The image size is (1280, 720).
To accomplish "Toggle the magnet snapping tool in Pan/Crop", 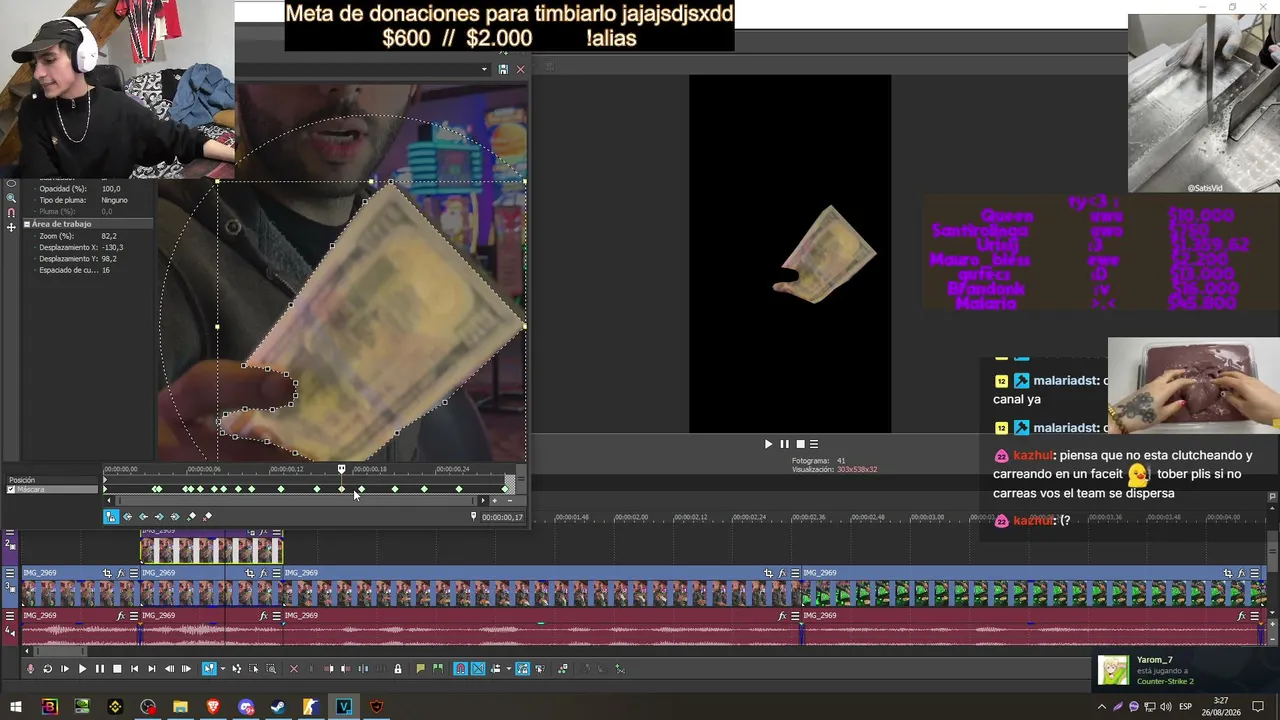I will [x=11, y=213].
